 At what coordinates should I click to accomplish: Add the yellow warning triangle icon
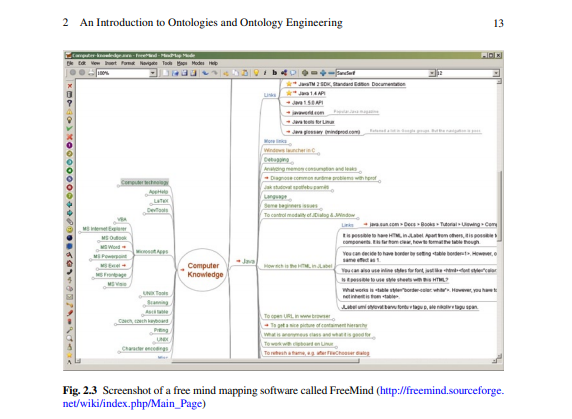[69, 112]
